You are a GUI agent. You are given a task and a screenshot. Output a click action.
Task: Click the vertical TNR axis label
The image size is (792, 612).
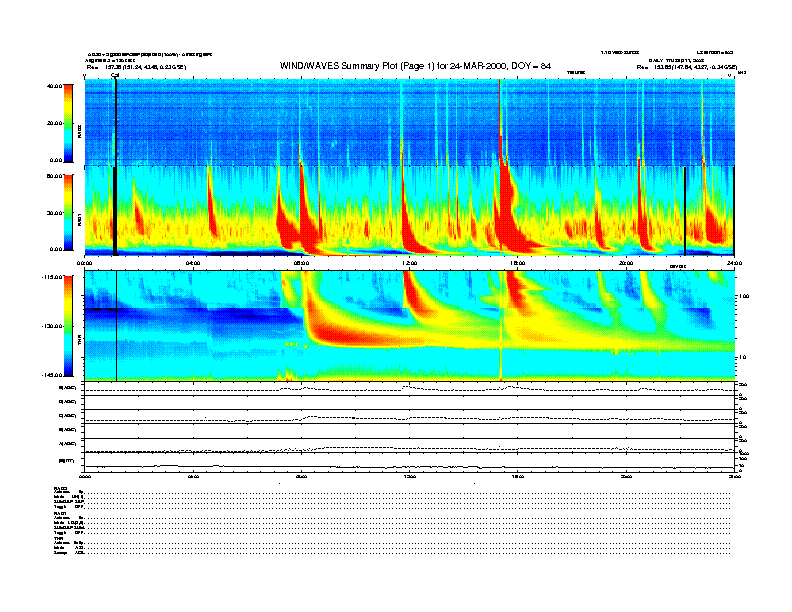click(x=79, y=342)
